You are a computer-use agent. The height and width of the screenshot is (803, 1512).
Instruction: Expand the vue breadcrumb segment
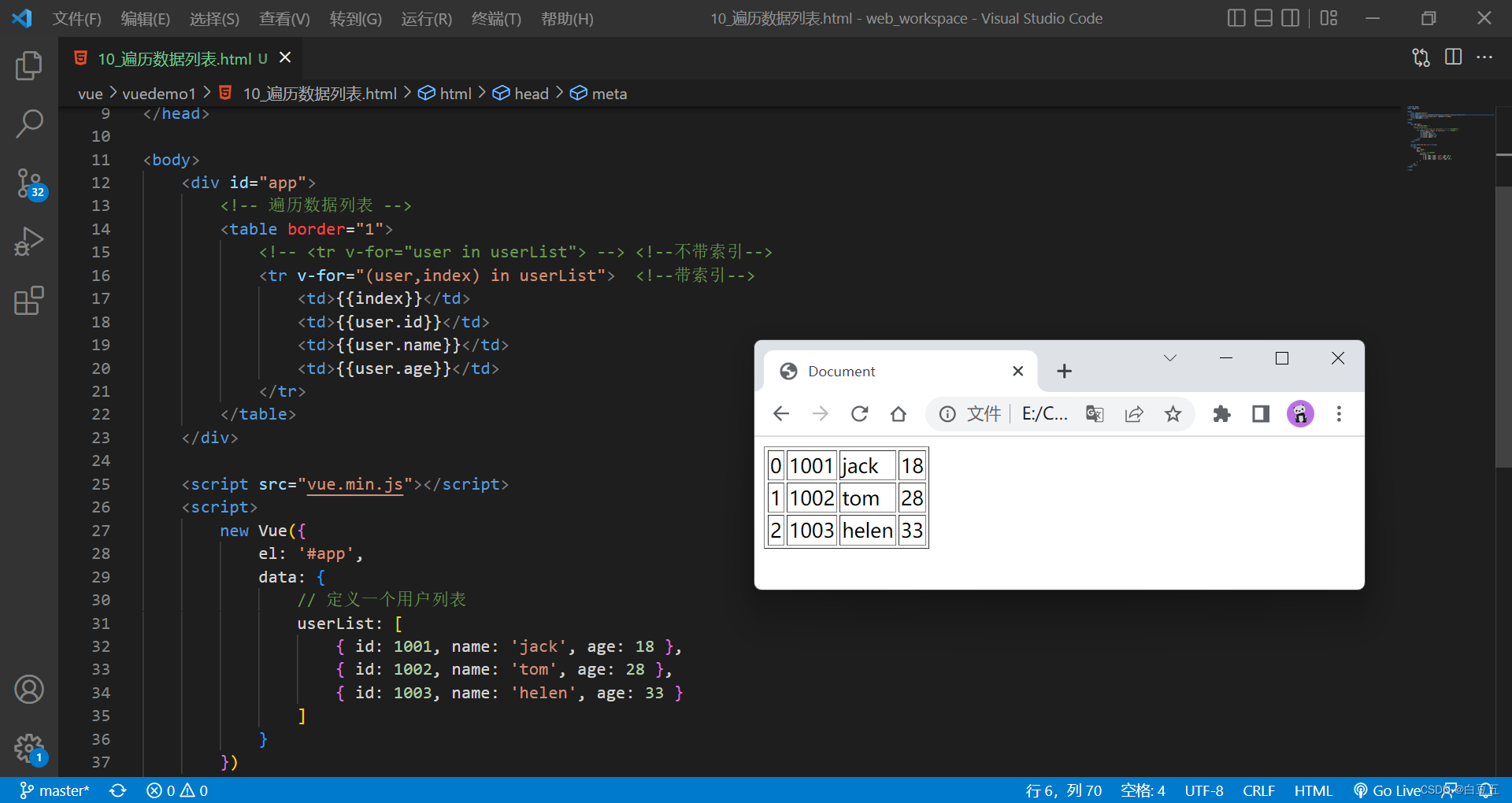pos(90,94)
